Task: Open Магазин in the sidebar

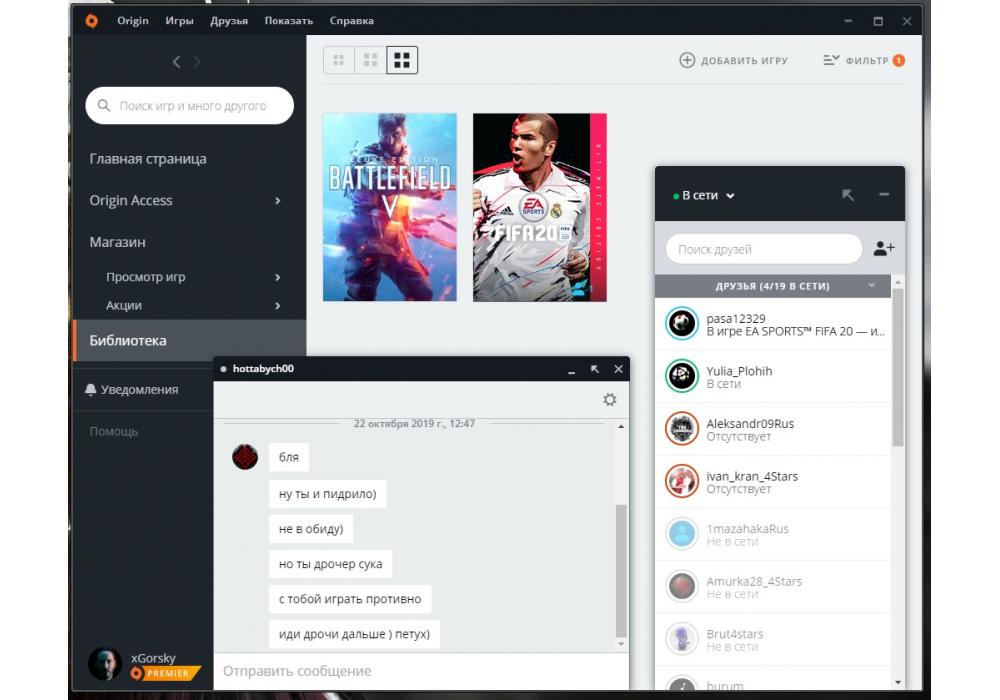Action: [117, 242]
